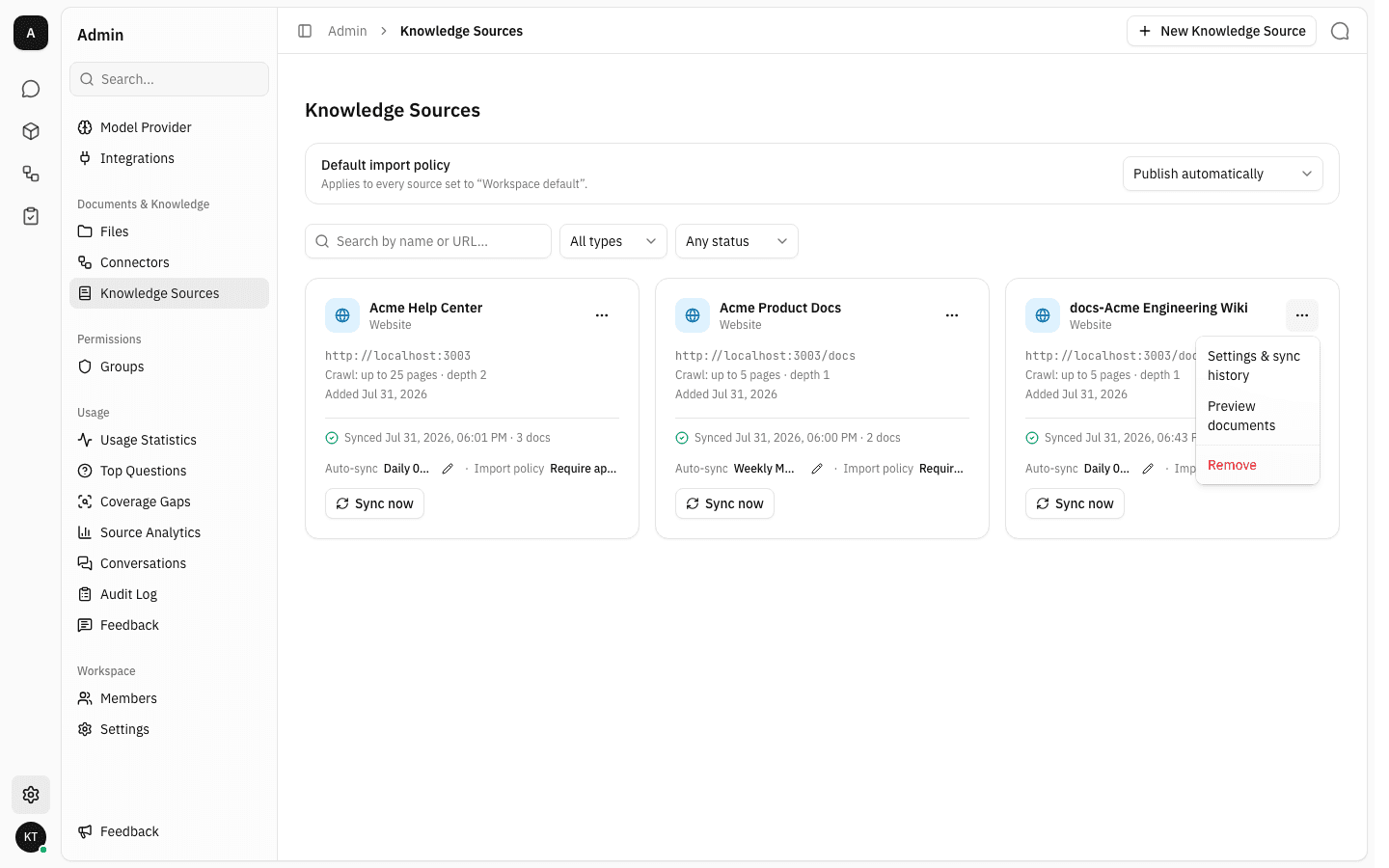Go to Model Provider page
This screenshot has width=1389, height=868.
tap(169, 127)
